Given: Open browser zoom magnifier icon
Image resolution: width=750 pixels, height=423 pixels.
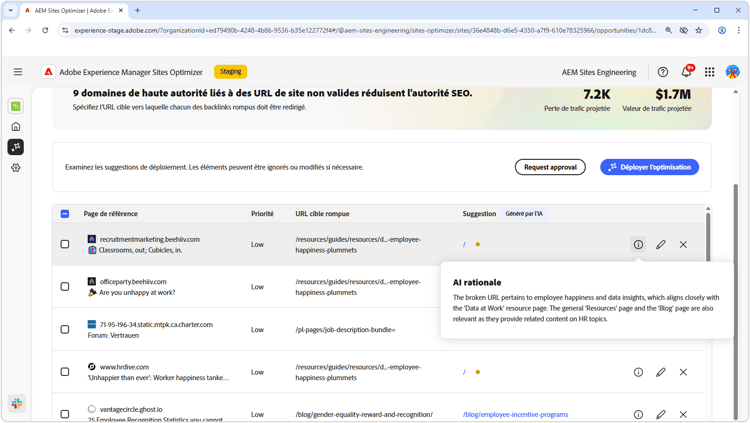Looking at the screenshot, I should pos(668,30).
